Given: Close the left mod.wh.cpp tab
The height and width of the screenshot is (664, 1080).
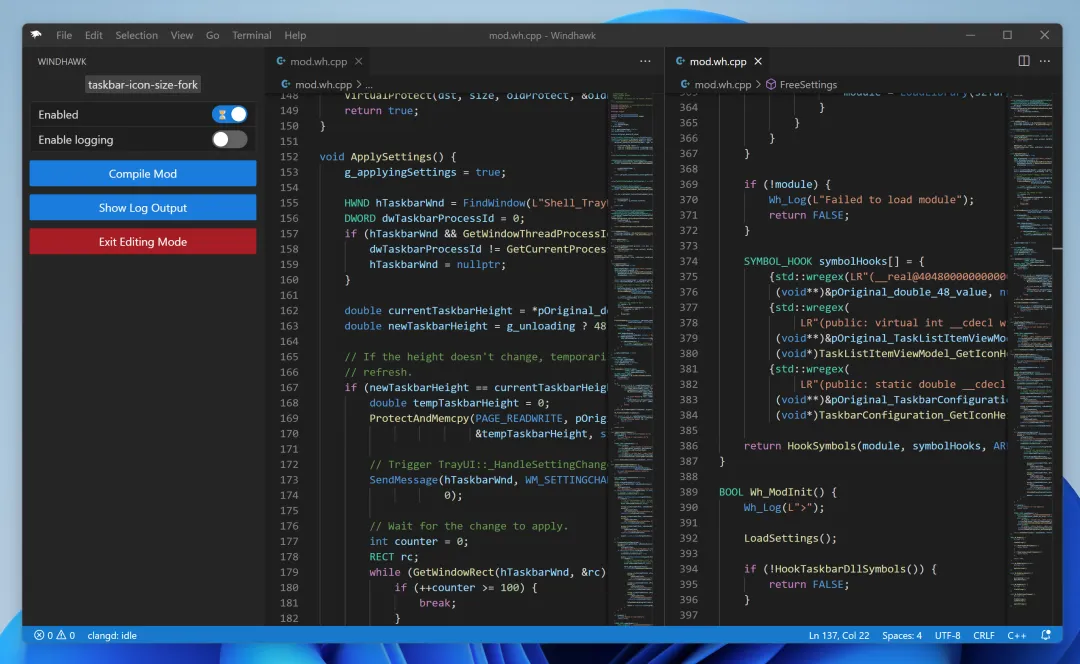Looking at the screenshot, I should pyautogui.click(x=359, y=61).
